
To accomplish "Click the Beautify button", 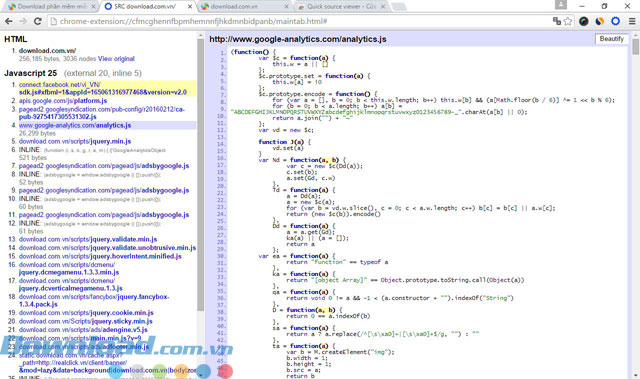I will 611,39.
